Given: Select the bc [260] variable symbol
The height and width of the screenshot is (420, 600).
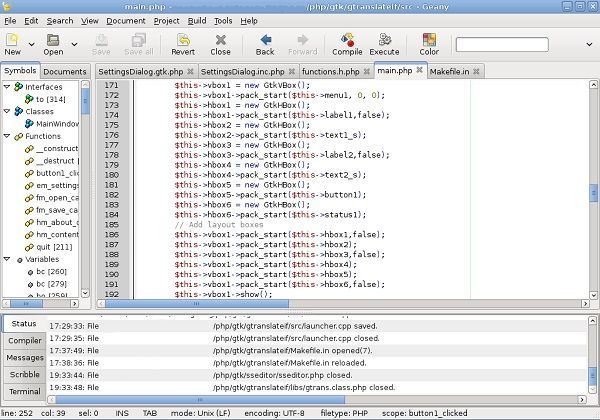Looking at the screenshot, I should [x=47, y=272].
